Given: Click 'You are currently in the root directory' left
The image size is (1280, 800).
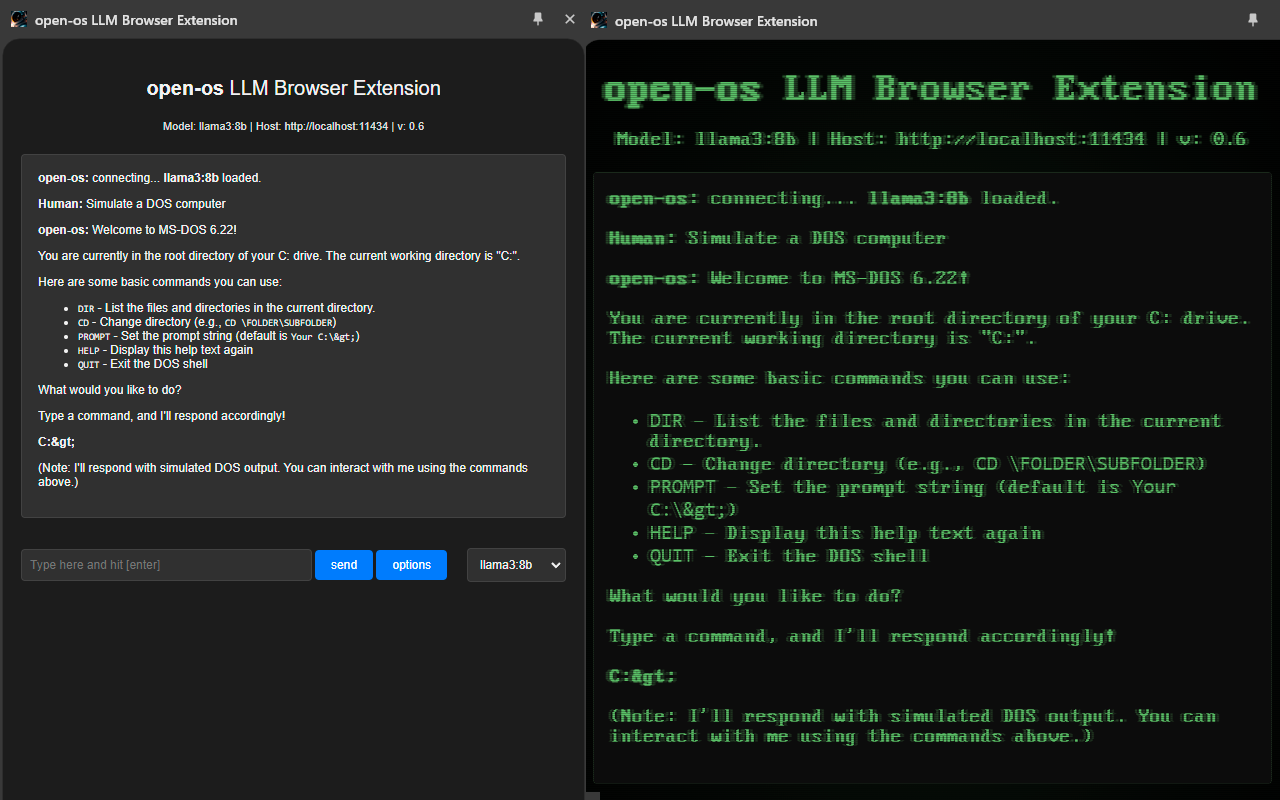Looking at the screenshot, I should [279, 256].
